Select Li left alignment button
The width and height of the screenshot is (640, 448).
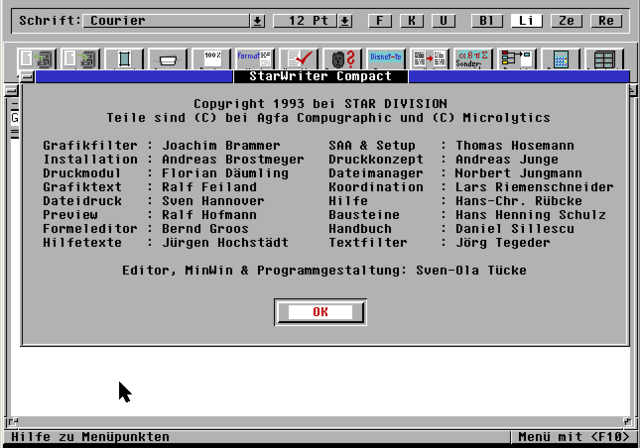pos(527,20)
